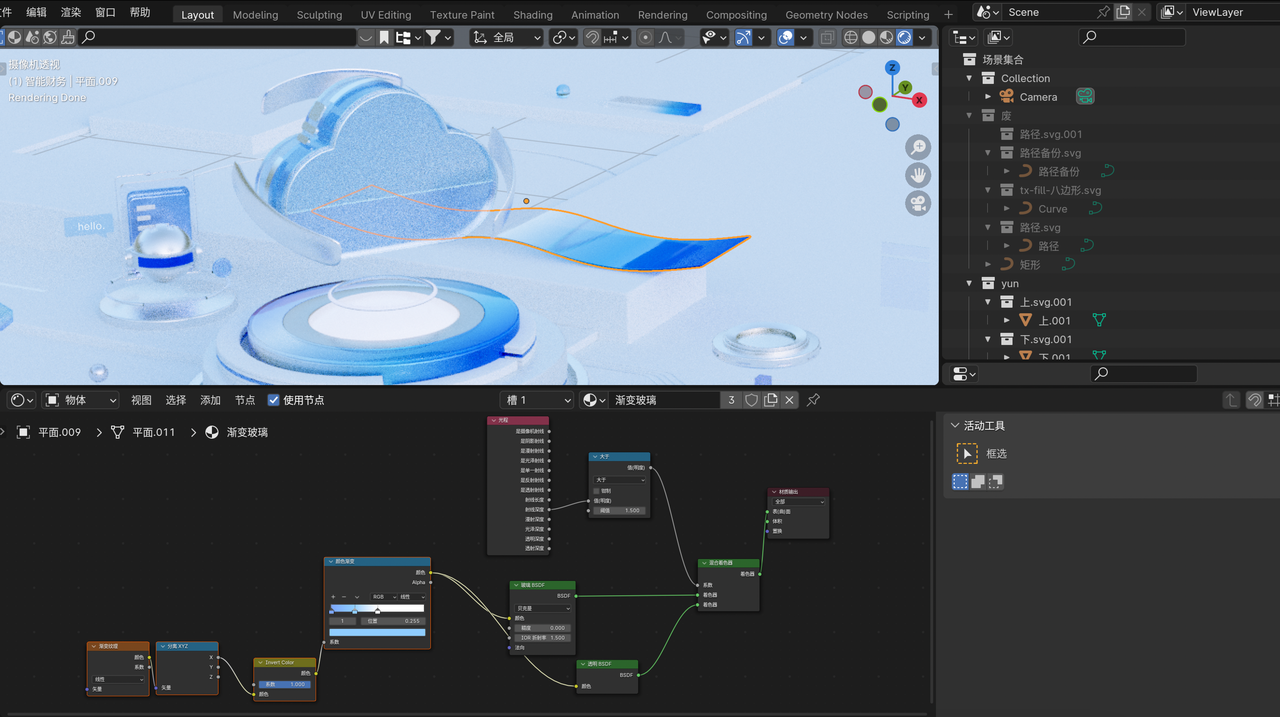The height and width of the screenshot is (717, 1280).
Task: Toggle the 使用节点 checkbox
Action: (x=274, y=400)
